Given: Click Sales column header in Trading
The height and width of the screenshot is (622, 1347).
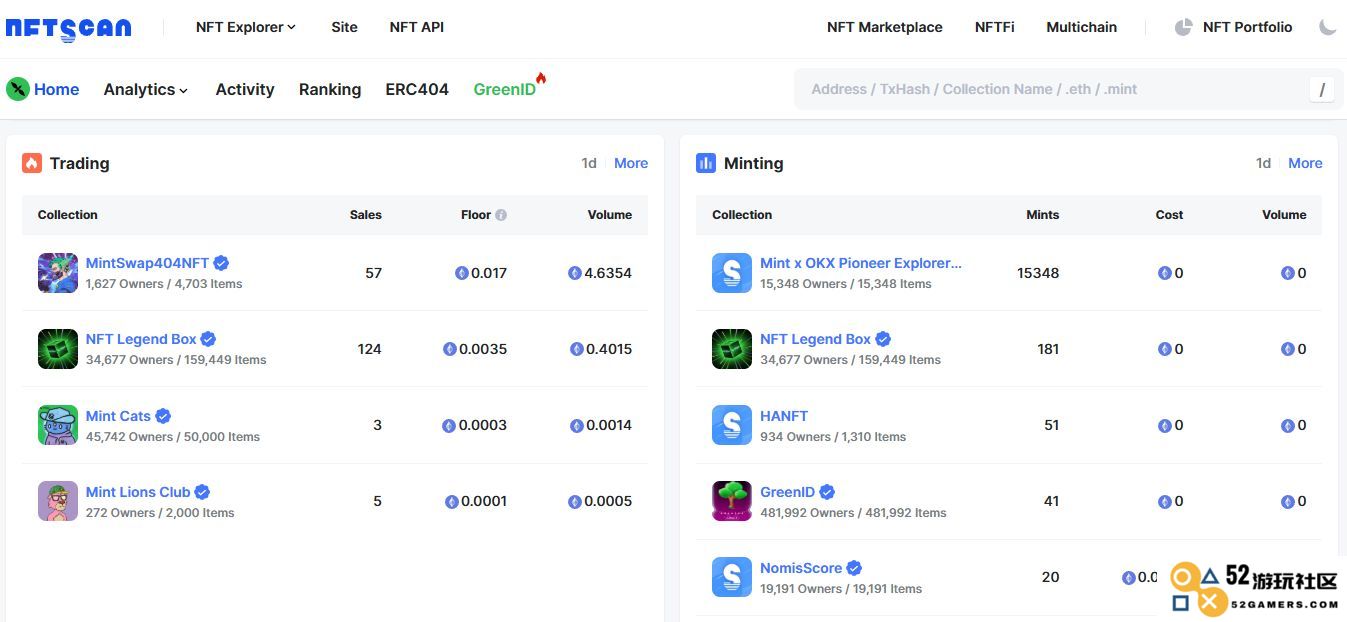Looking at the screenshot, I should point(366,215).
